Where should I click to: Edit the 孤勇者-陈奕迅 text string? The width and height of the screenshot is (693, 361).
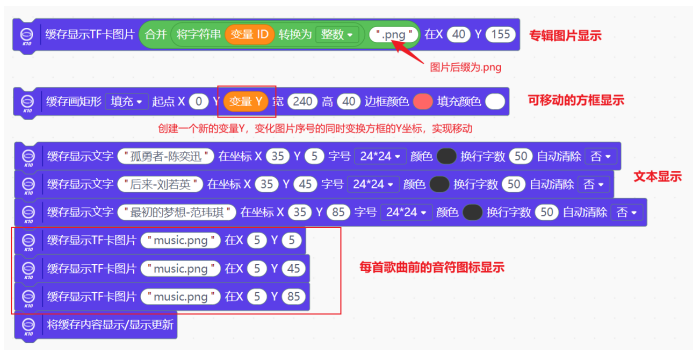coord(166,156)
